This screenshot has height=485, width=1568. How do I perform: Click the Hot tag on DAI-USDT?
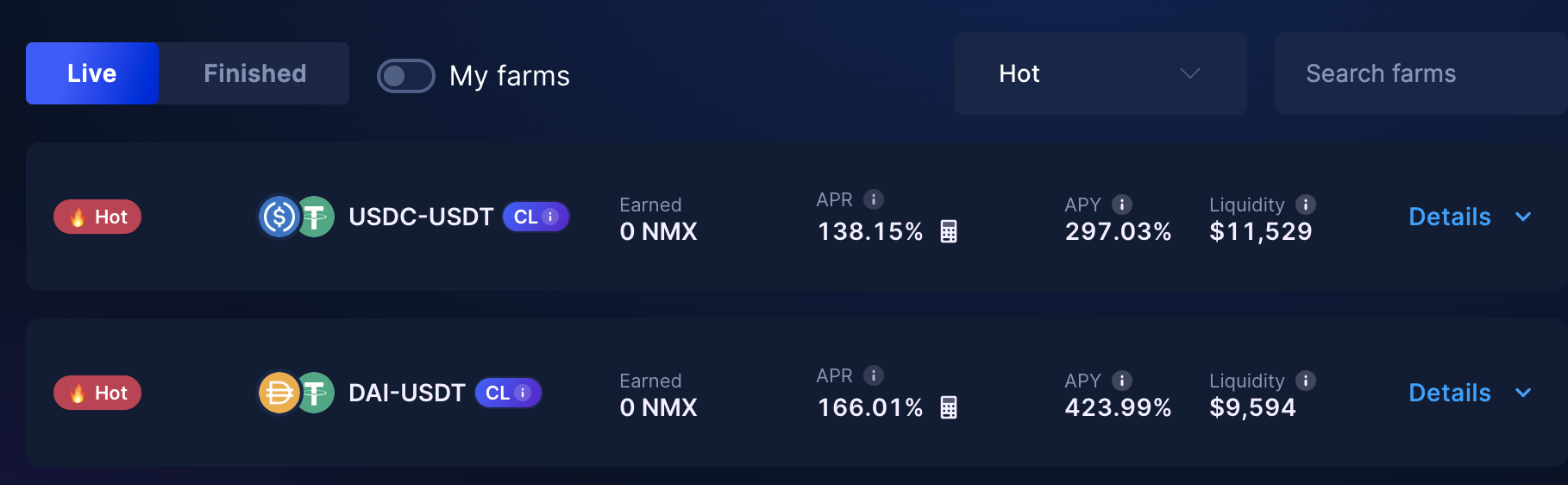[x=97, y=393]
